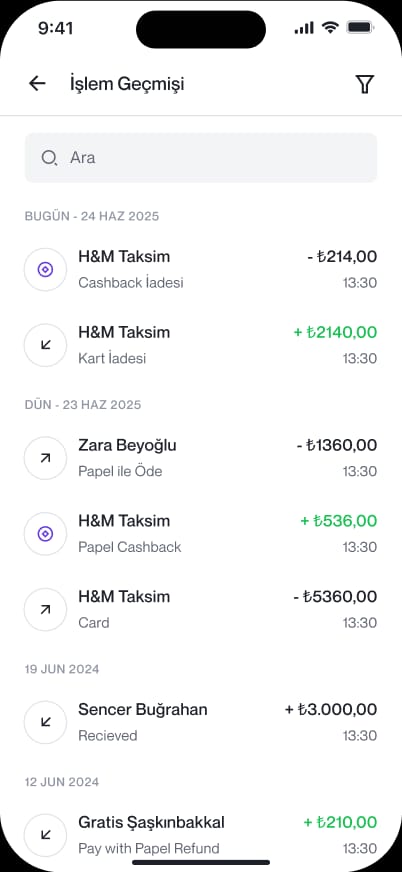Tap outgoing arrow icon for Zara Beyoğlu
402x872 pixels.
coord(46,458)
